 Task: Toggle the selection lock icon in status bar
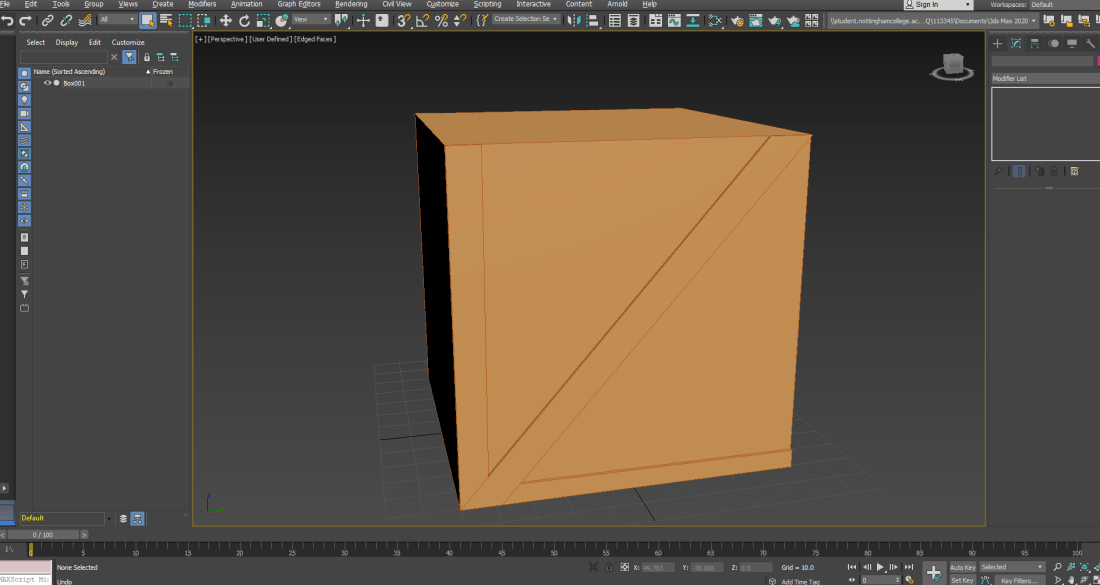[x=608, y=567]
